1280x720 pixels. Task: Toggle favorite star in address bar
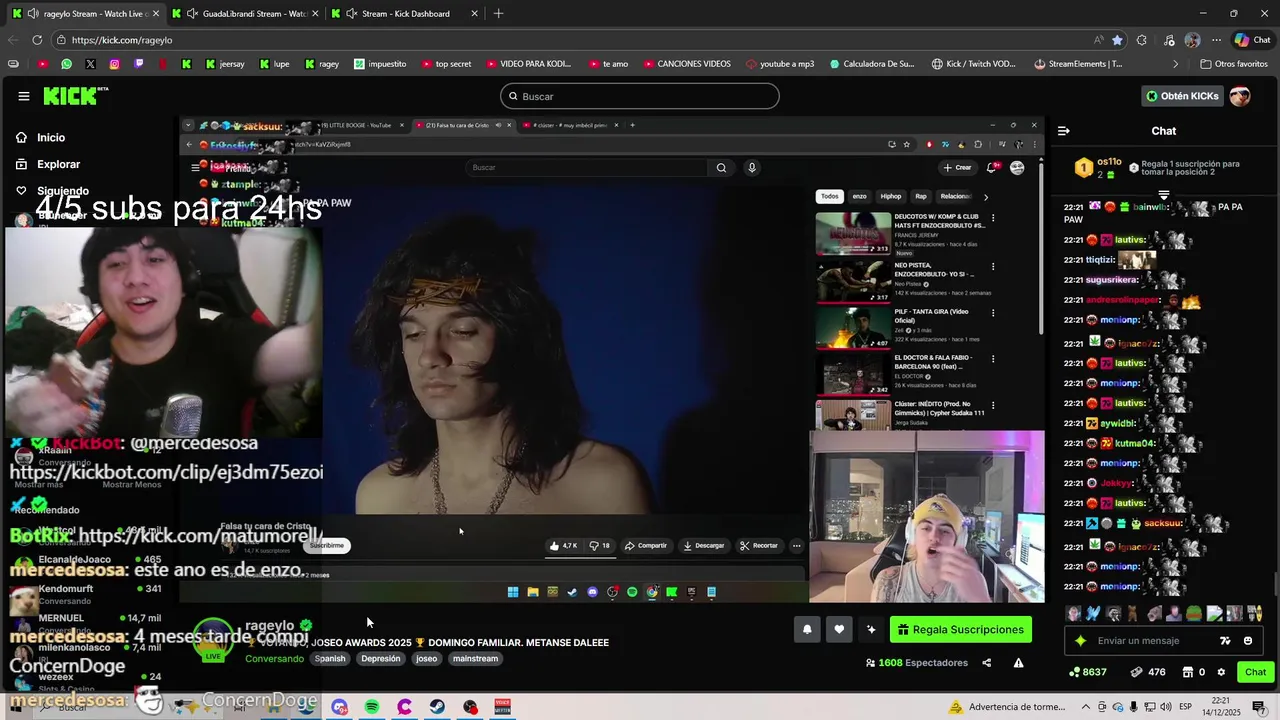[1117, 40]
